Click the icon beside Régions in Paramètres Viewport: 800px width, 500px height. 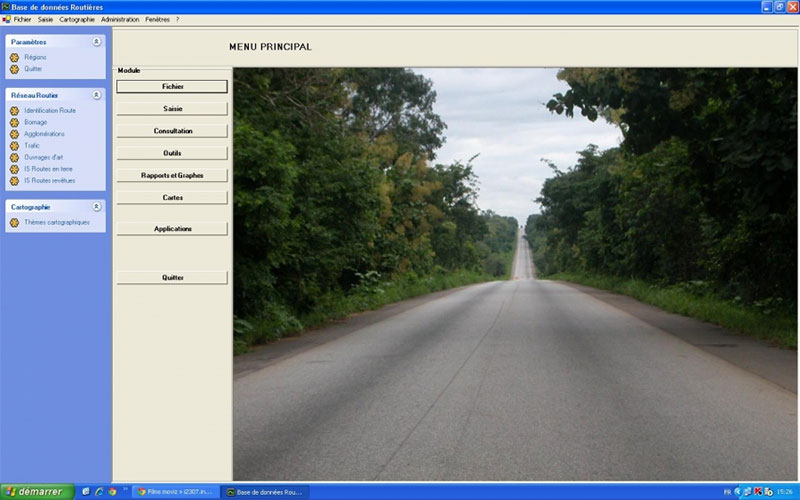coord(14,58)
